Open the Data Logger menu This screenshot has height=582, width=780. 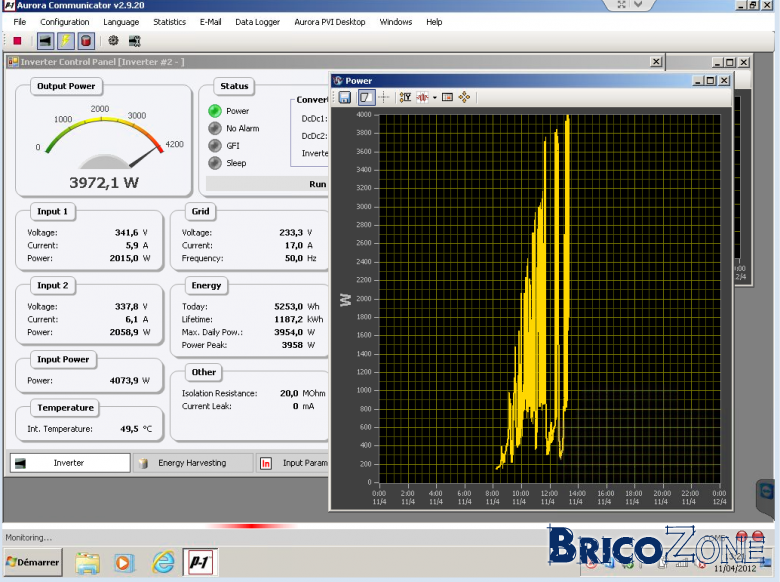(x=257, y=22)
